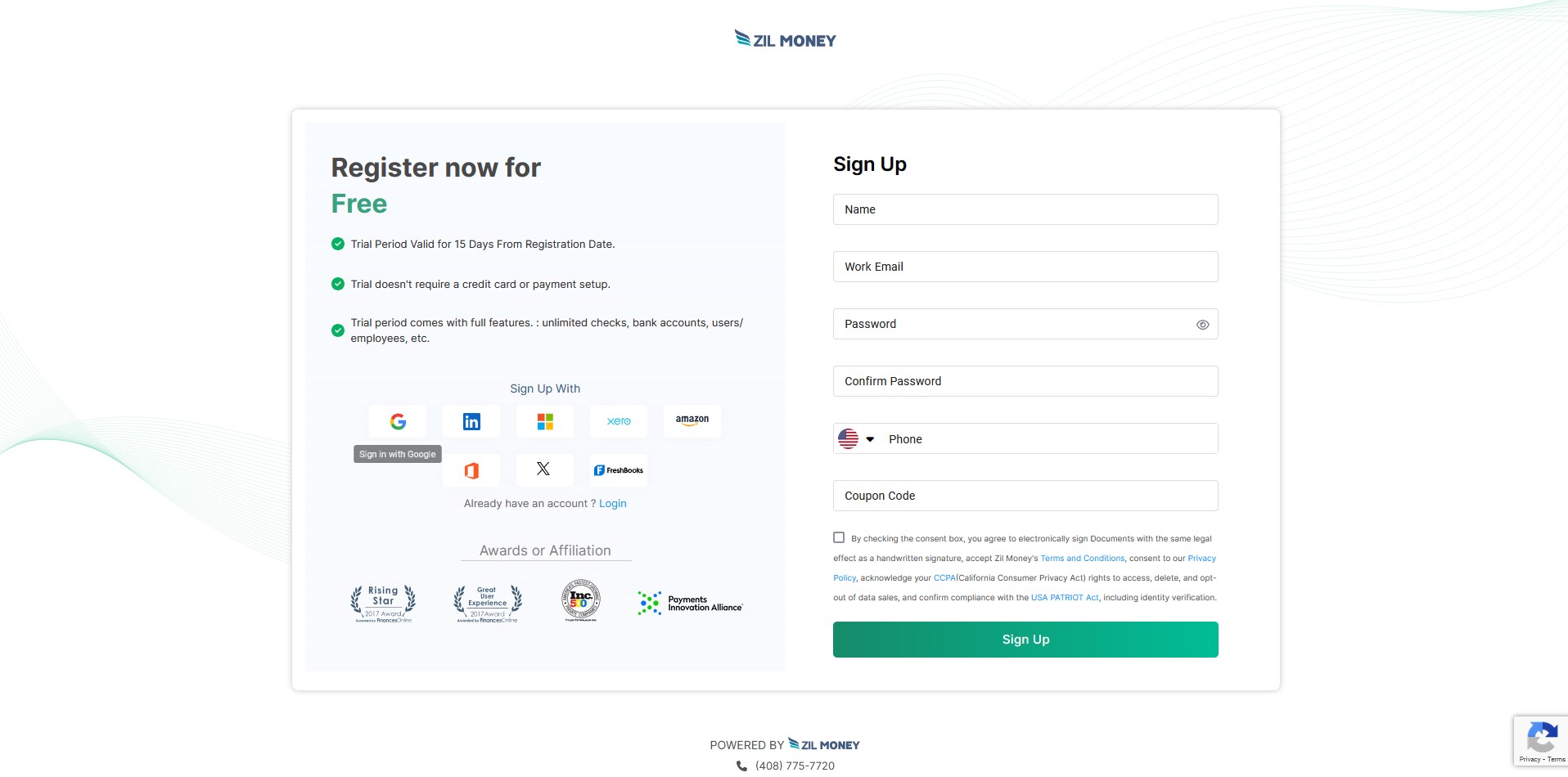
Task: Open the CCPA link
Action: (944, 578)
